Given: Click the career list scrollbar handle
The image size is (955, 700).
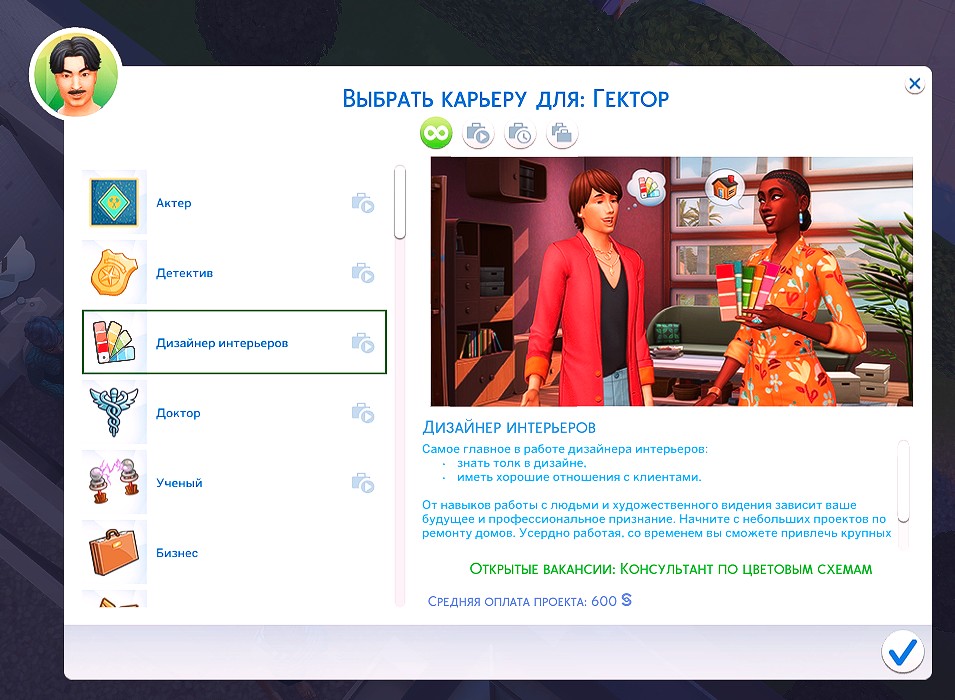Looking at the screenshot, I should click(x=400, y=202).
